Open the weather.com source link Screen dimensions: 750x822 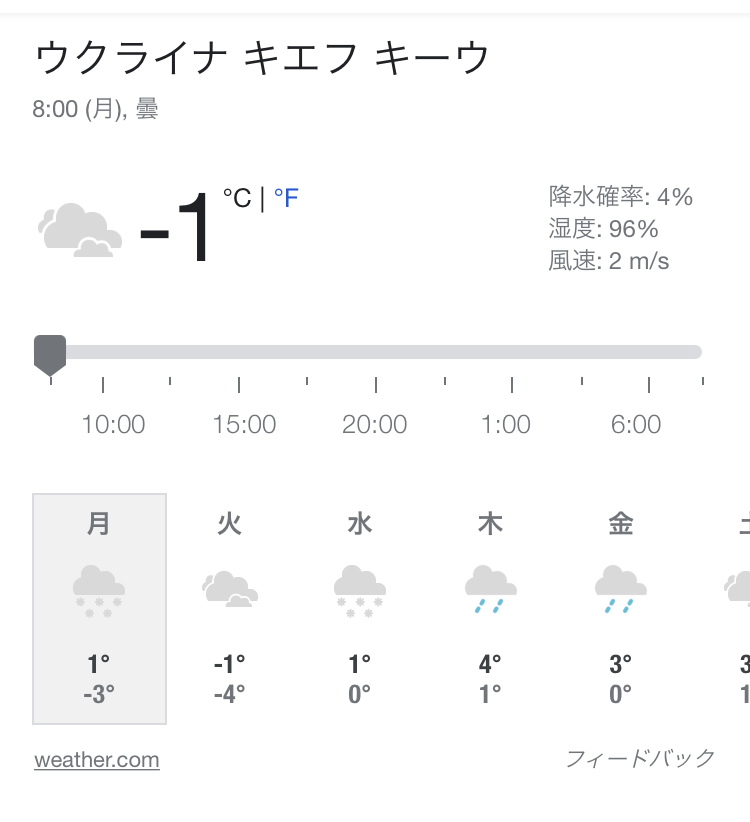97,760
